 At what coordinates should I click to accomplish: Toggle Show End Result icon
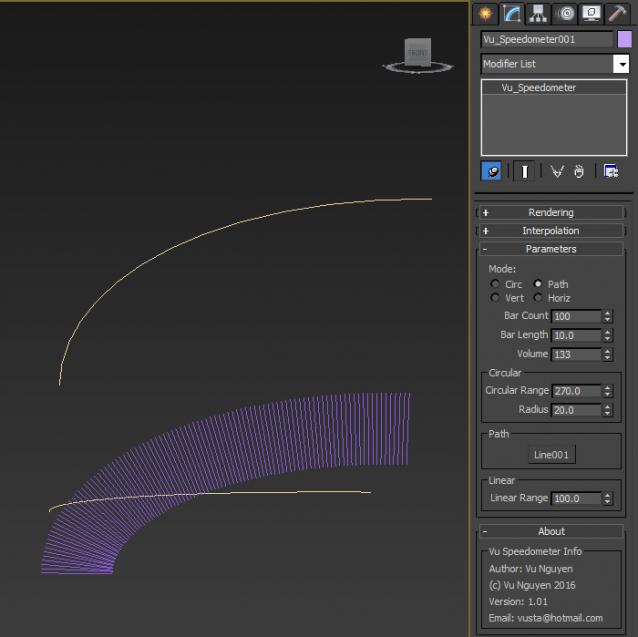pyautogui.click(x=523, y=171)
